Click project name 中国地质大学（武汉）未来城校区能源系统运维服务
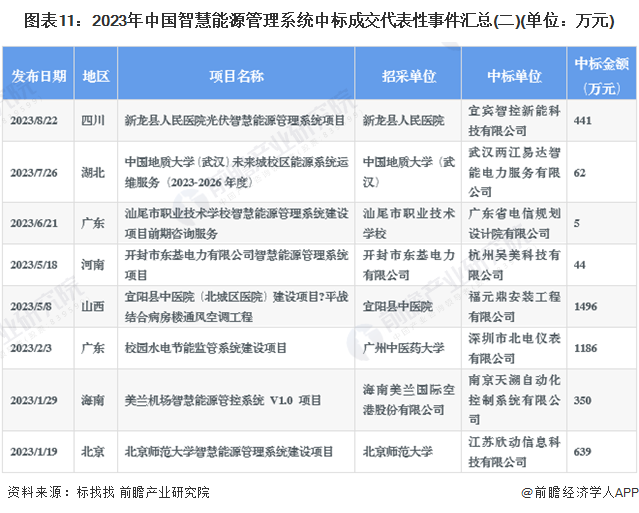 coord(236,172)
